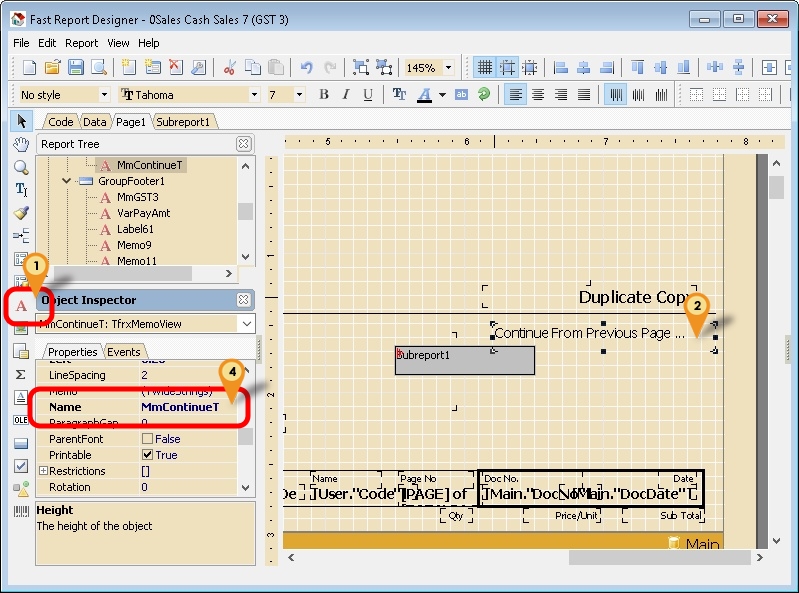Viewport: 799px width, 593px height.
Task: Switch to the Events tab
Action: pos(124,352)
